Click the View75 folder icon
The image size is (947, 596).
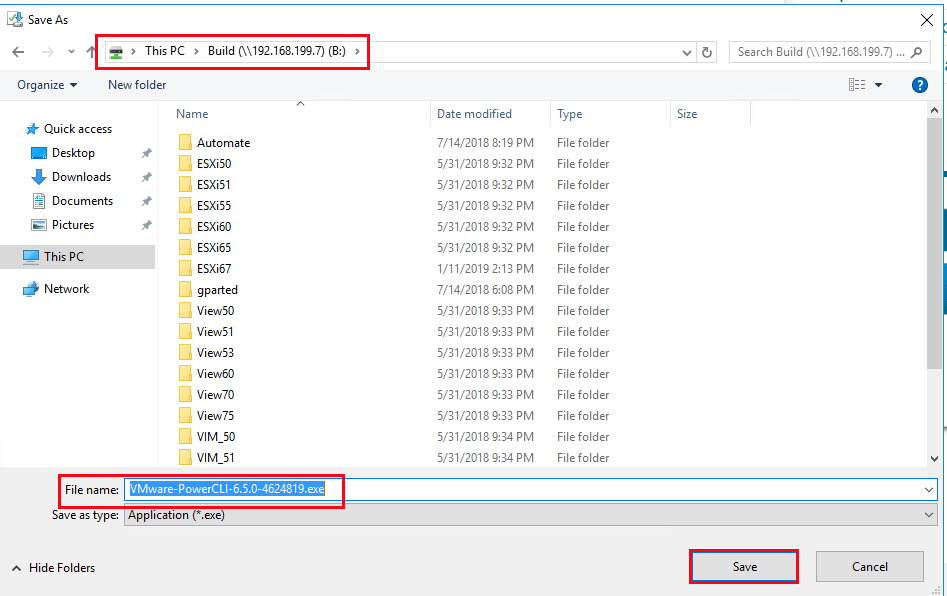[x=185, y=415]
